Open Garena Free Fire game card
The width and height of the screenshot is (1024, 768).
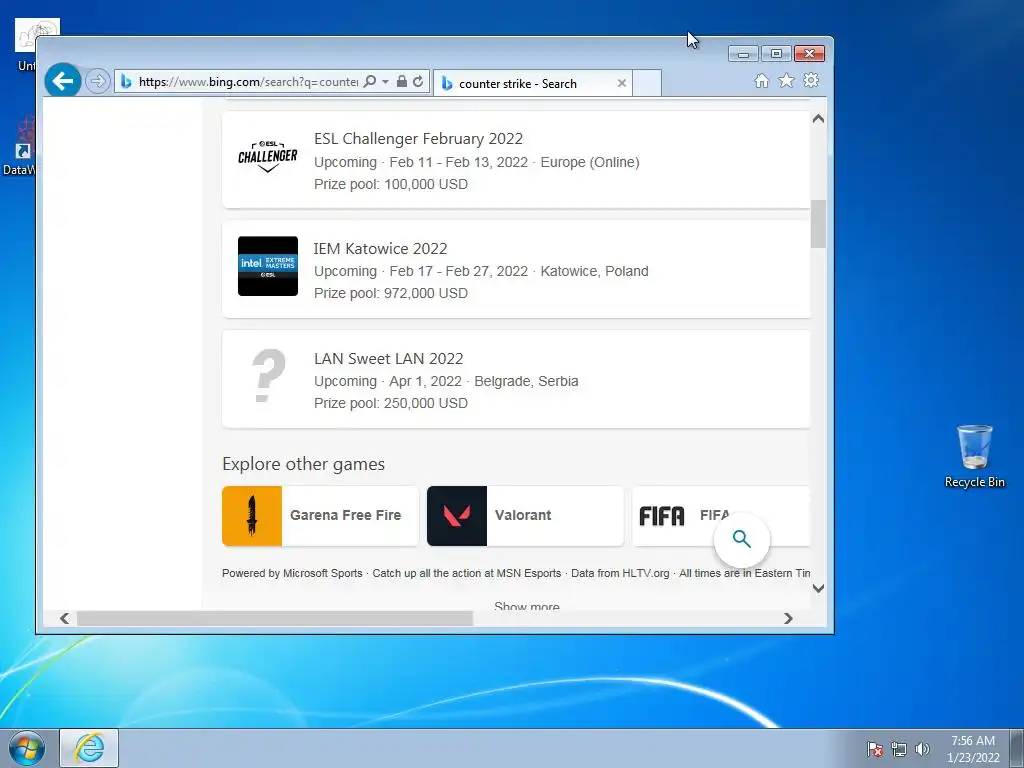pyautogui.click(x=320, y=515)
